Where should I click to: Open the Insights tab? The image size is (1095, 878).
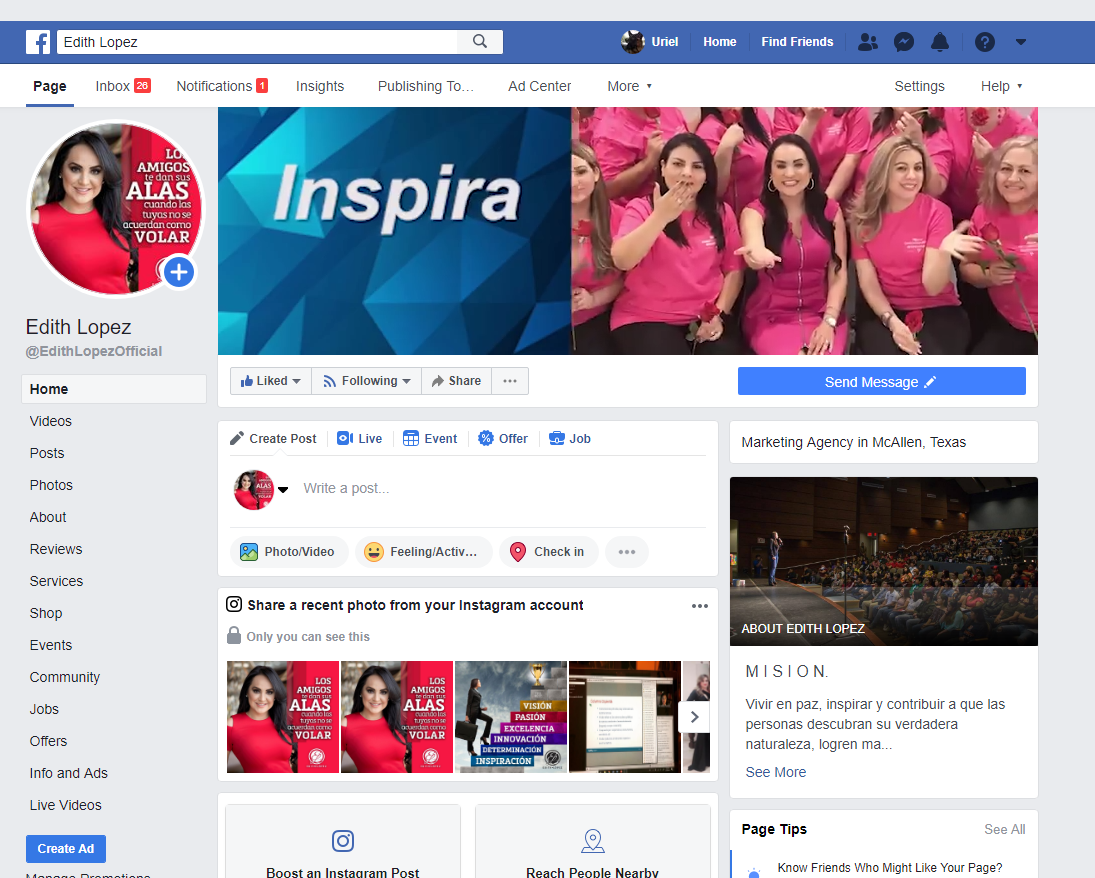tap(320, 86)
